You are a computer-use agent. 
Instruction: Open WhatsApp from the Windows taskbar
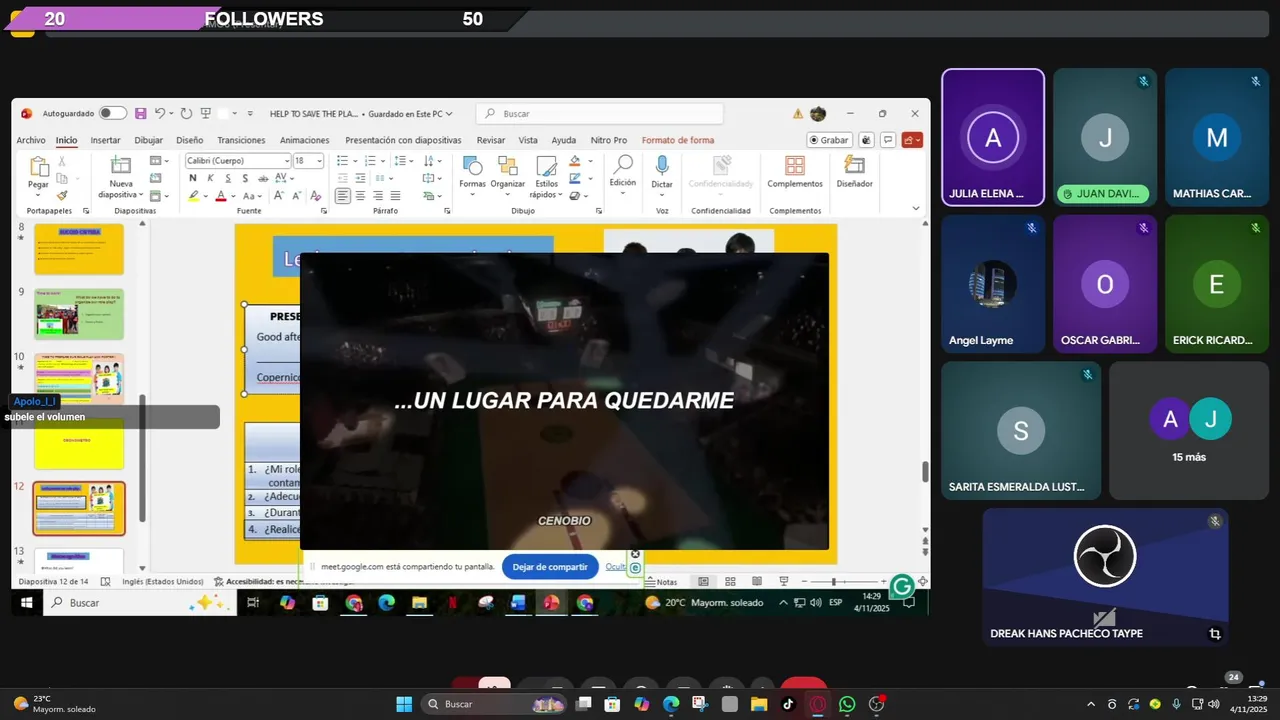coord(847,704)
